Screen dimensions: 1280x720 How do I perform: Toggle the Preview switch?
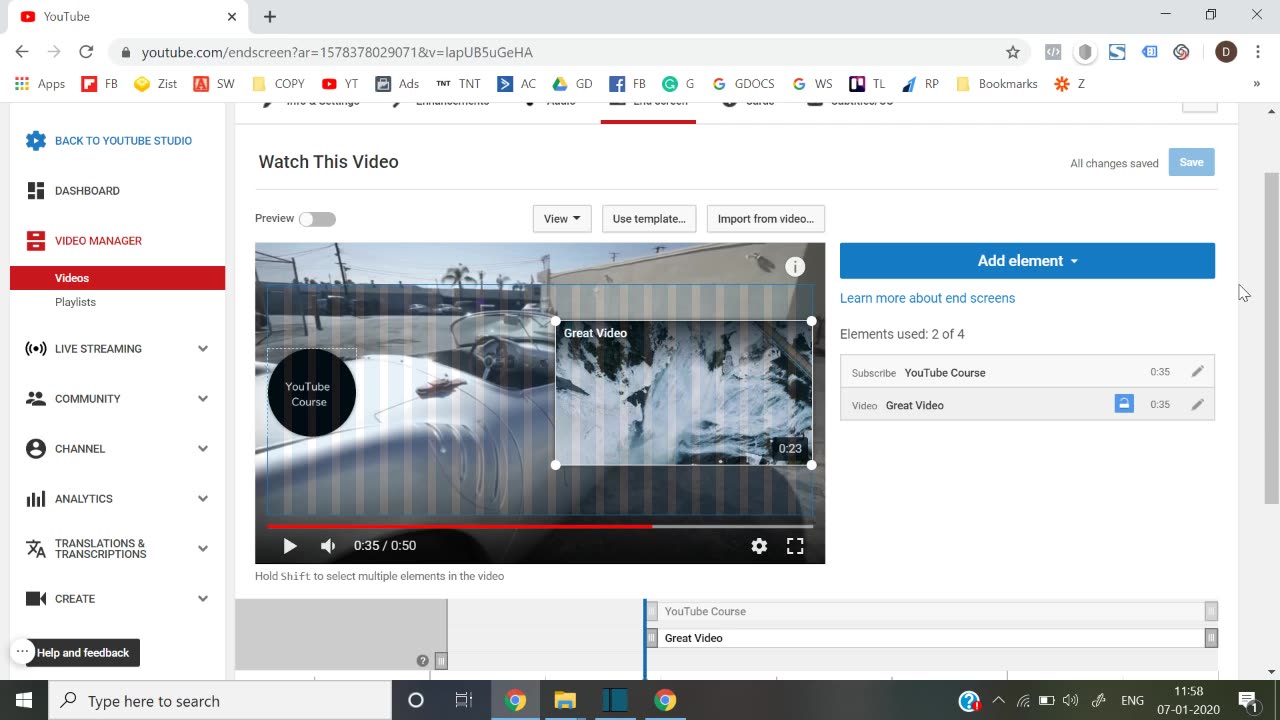(317, 219)
